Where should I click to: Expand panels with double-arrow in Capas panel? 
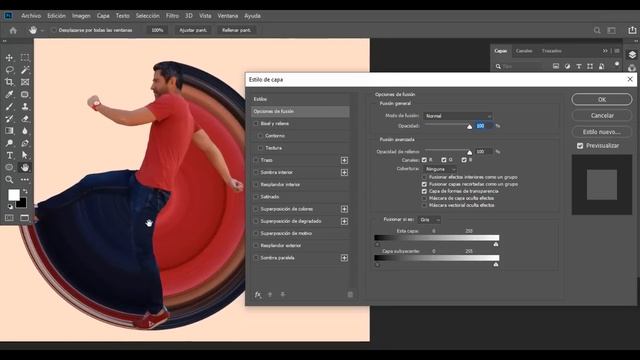[x=605, y=51]
